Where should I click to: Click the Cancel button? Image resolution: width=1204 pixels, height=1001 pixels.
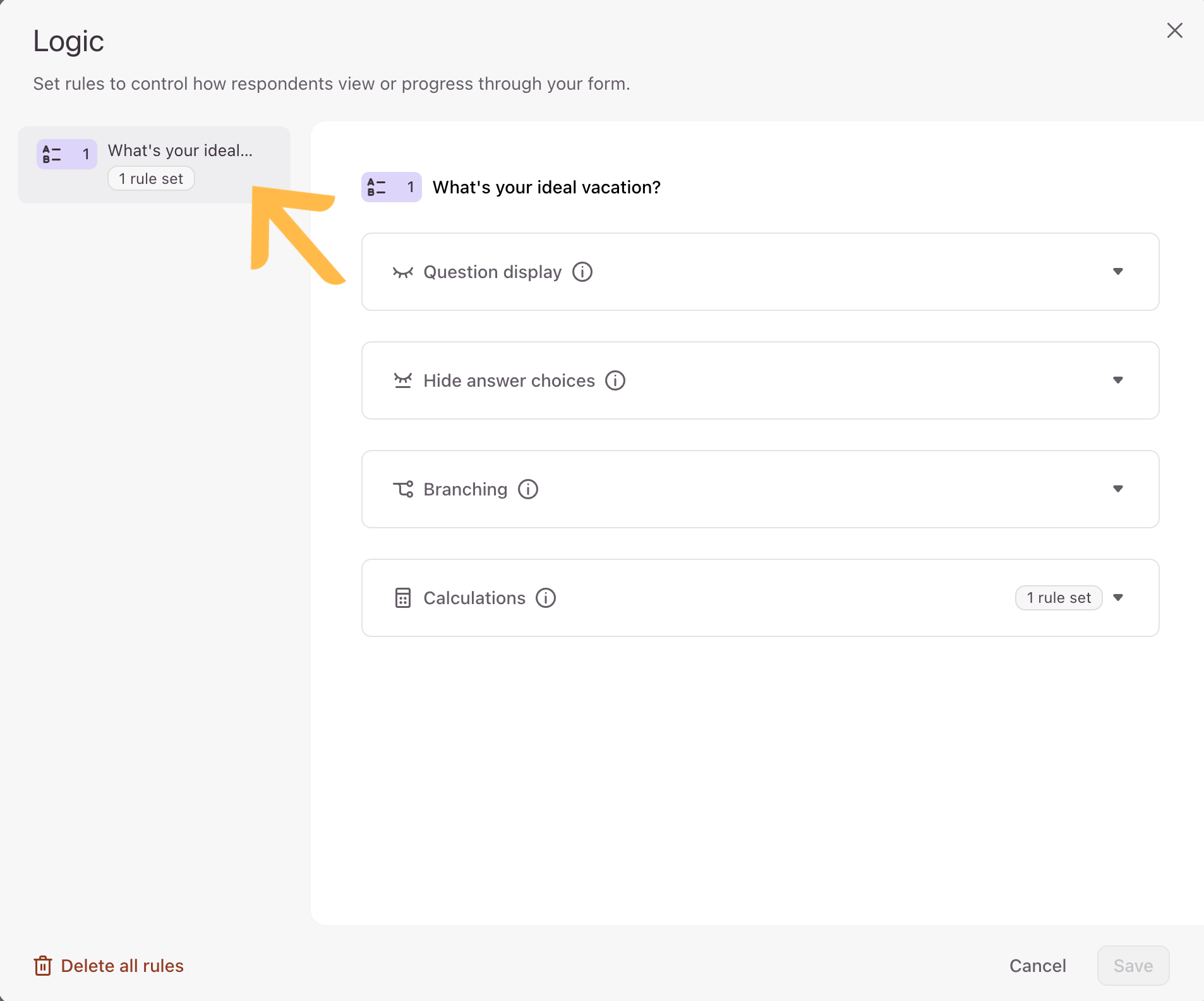pos(1037,966)
